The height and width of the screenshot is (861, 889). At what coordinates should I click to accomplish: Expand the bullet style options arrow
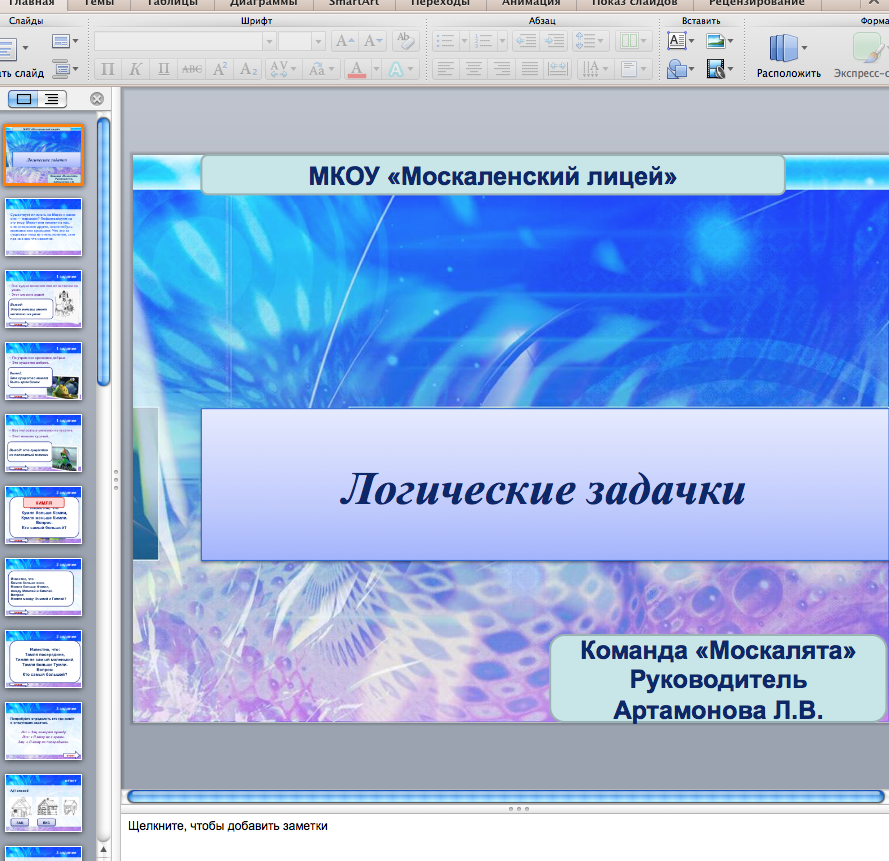pyautogui.click(x=464, y=41)
